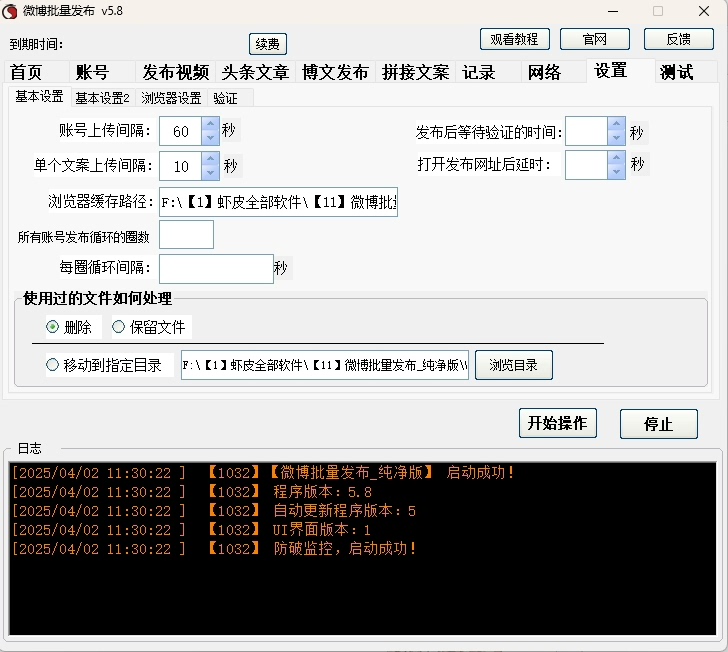Screen dimensions: 728x652
Task: Click the 反馈 feedback button
Action: point(678,39)
